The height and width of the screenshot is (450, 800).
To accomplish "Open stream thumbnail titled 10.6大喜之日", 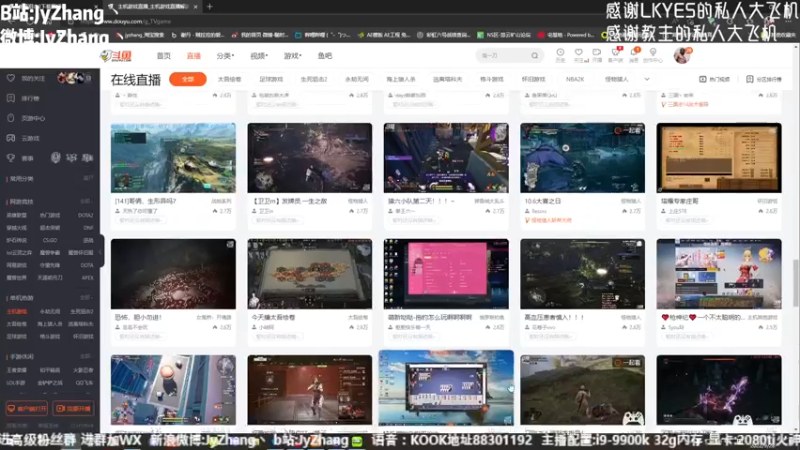I will pos(582,158).
